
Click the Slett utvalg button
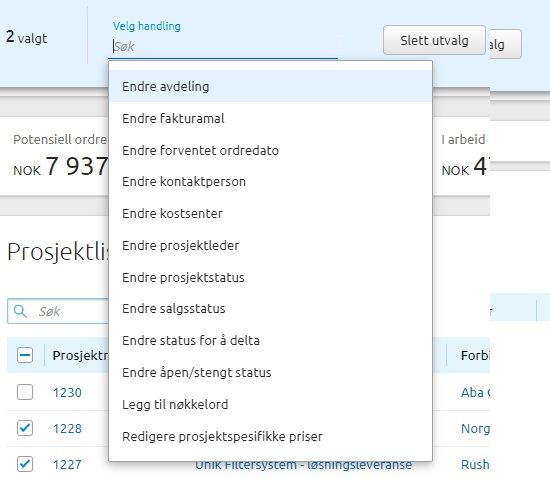coord(434,40)
